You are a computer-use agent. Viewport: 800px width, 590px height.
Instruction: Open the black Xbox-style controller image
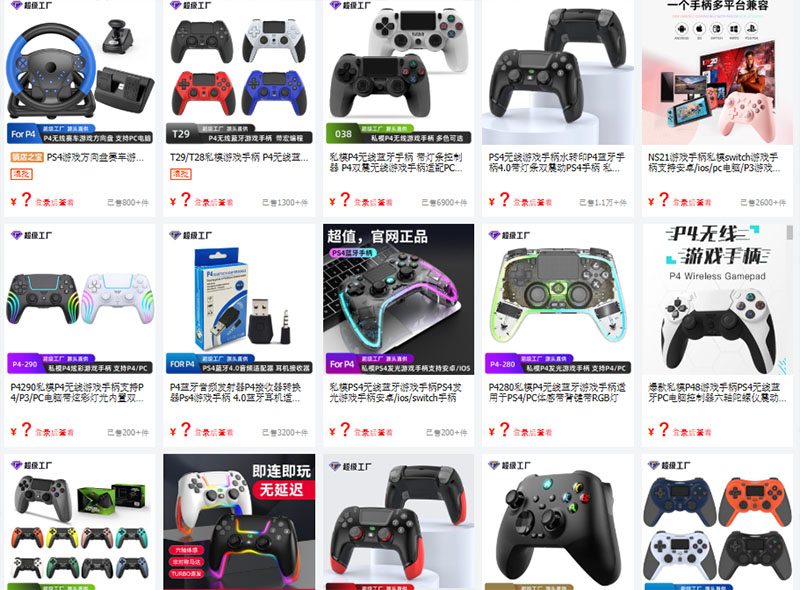point(558,522)
